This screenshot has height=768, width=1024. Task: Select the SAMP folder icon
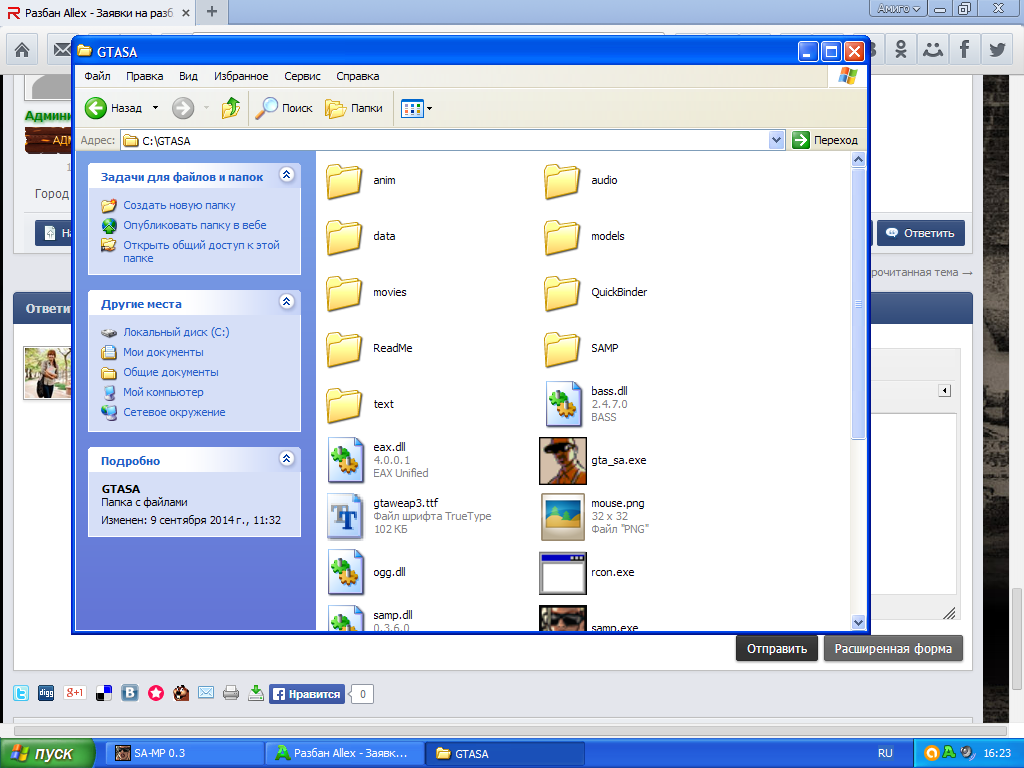[x=562, y=349]
